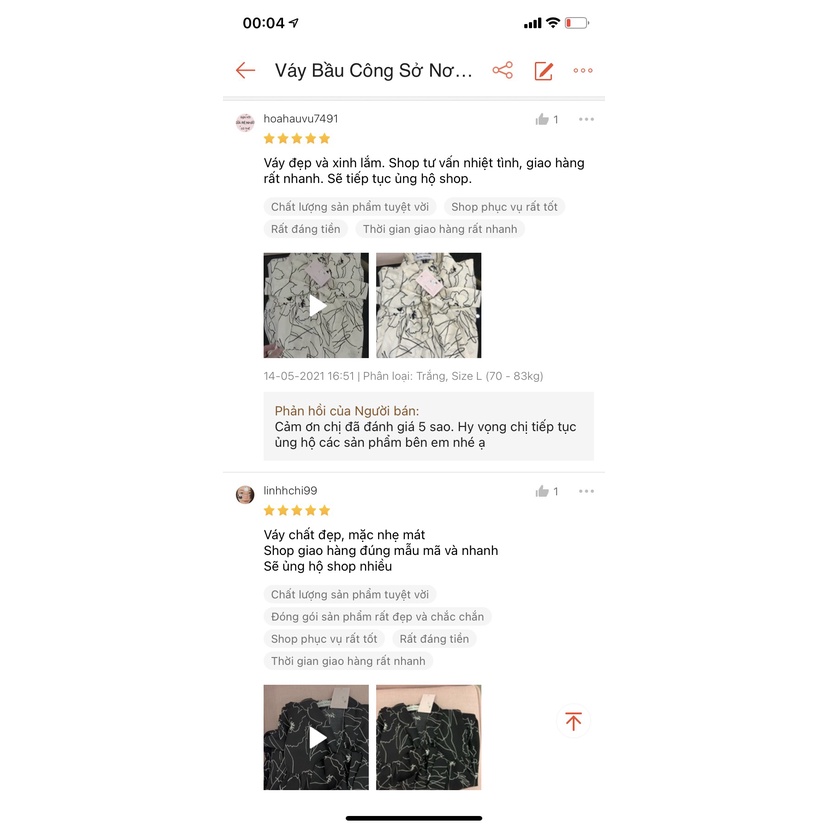The height and width of the screenshot is (828, 828).
Task: Tap the scroll-to-top arrow button
Action: (573, 721)
